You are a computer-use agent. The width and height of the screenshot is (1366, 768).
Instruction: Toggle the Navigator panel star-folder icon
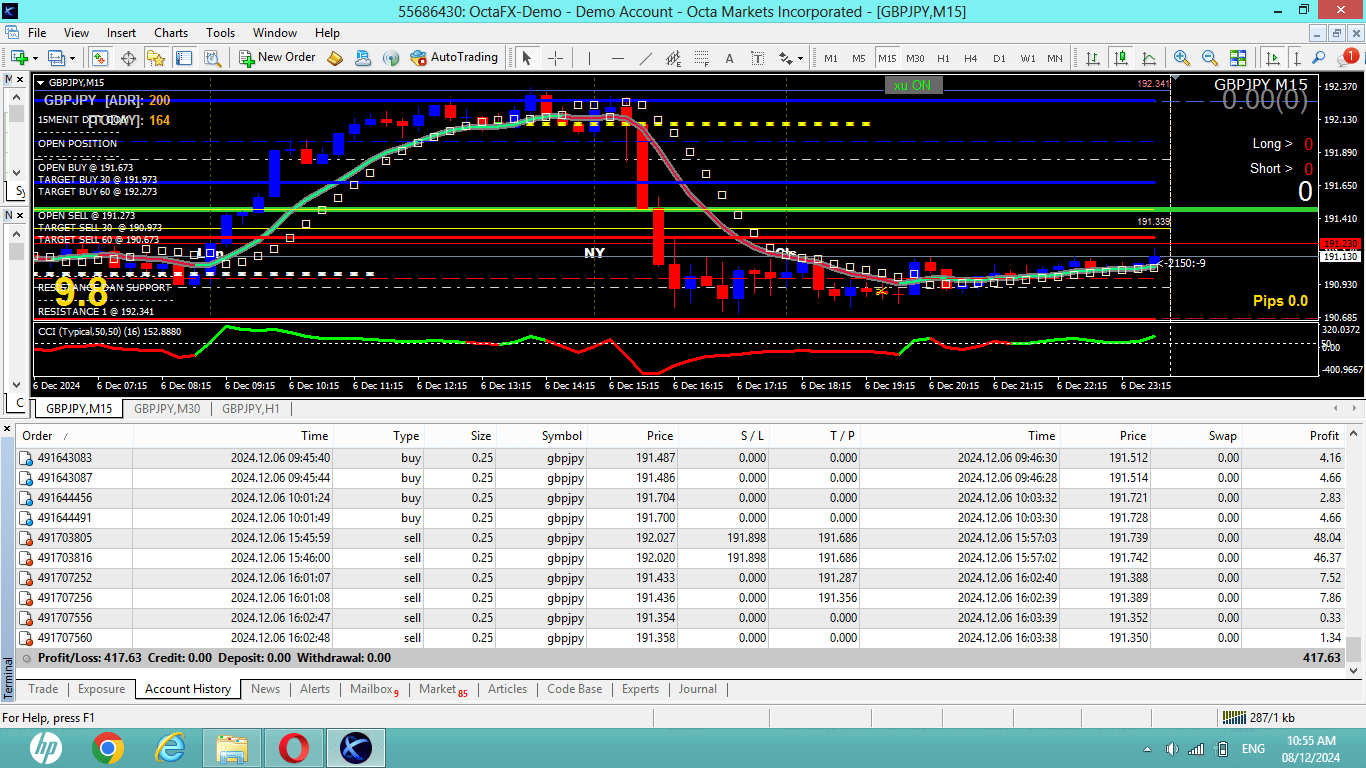coord(155,58)
